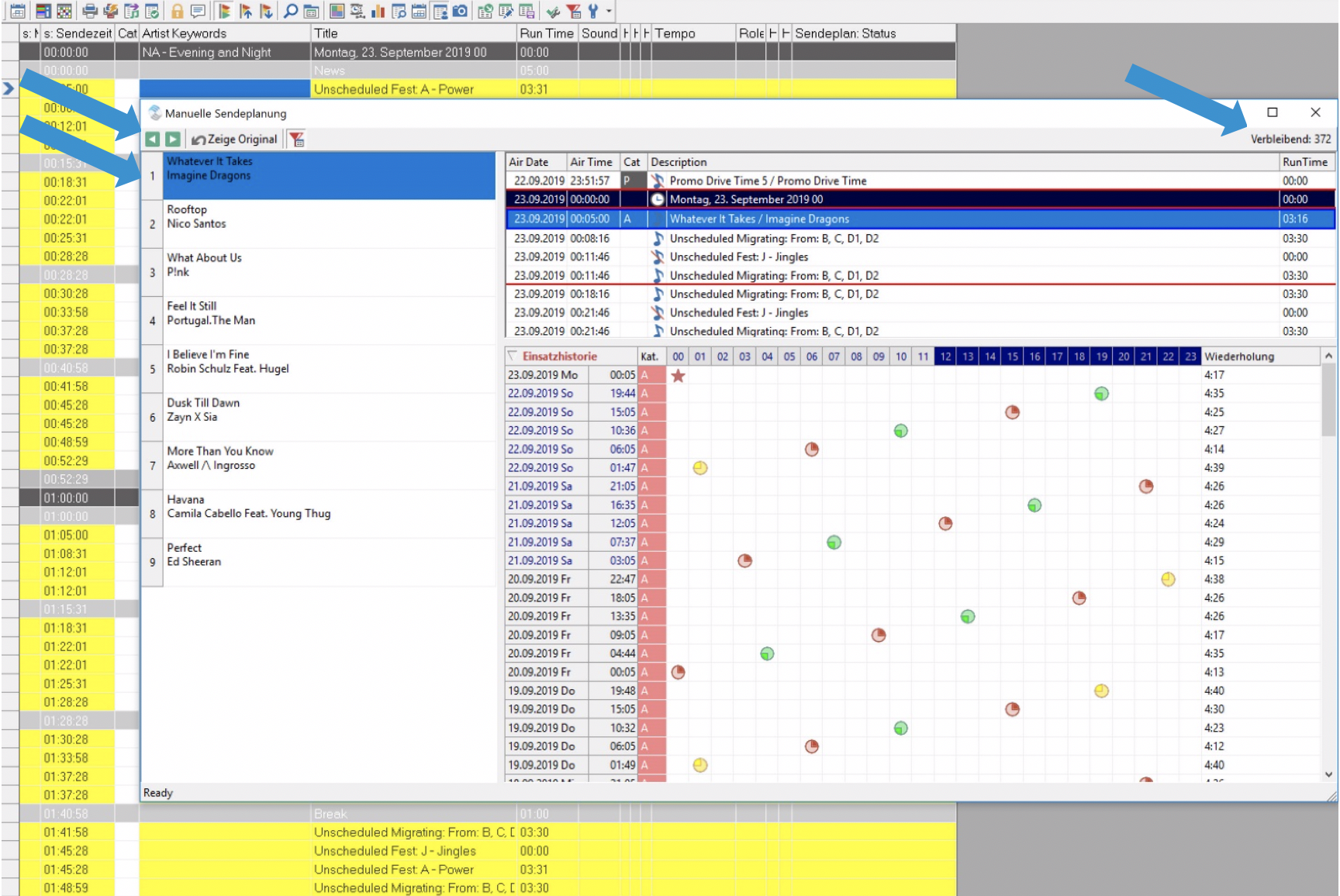Viewport: 1340px width, 896px height.
Task: Open the calendar icon at the toolbar start
Action: coord(17,11)
